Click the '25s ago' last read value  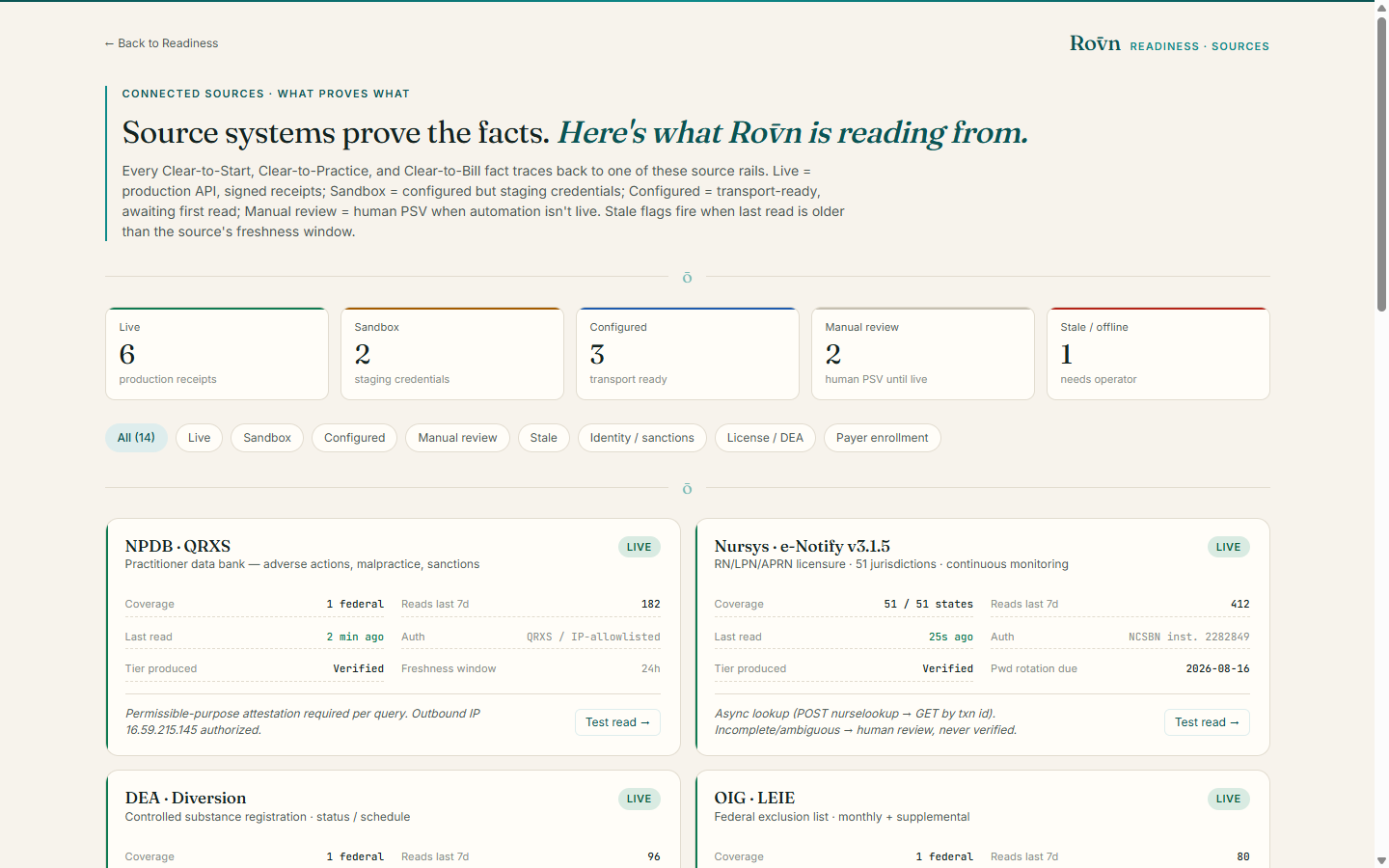(x=951, y=637)
